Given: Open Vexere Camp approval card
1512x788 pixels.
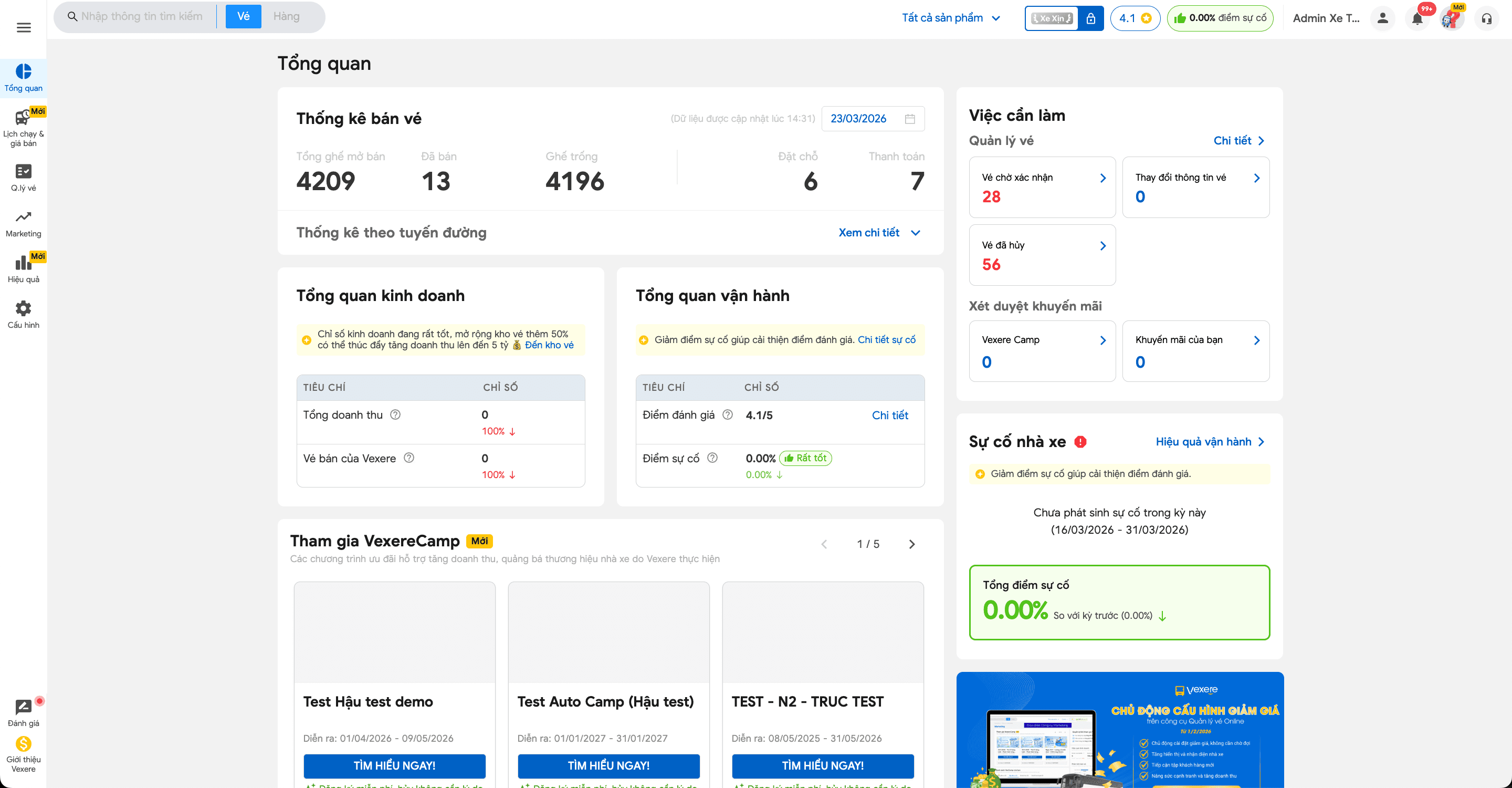Looking at the screenshot, I should [1042, 351].
